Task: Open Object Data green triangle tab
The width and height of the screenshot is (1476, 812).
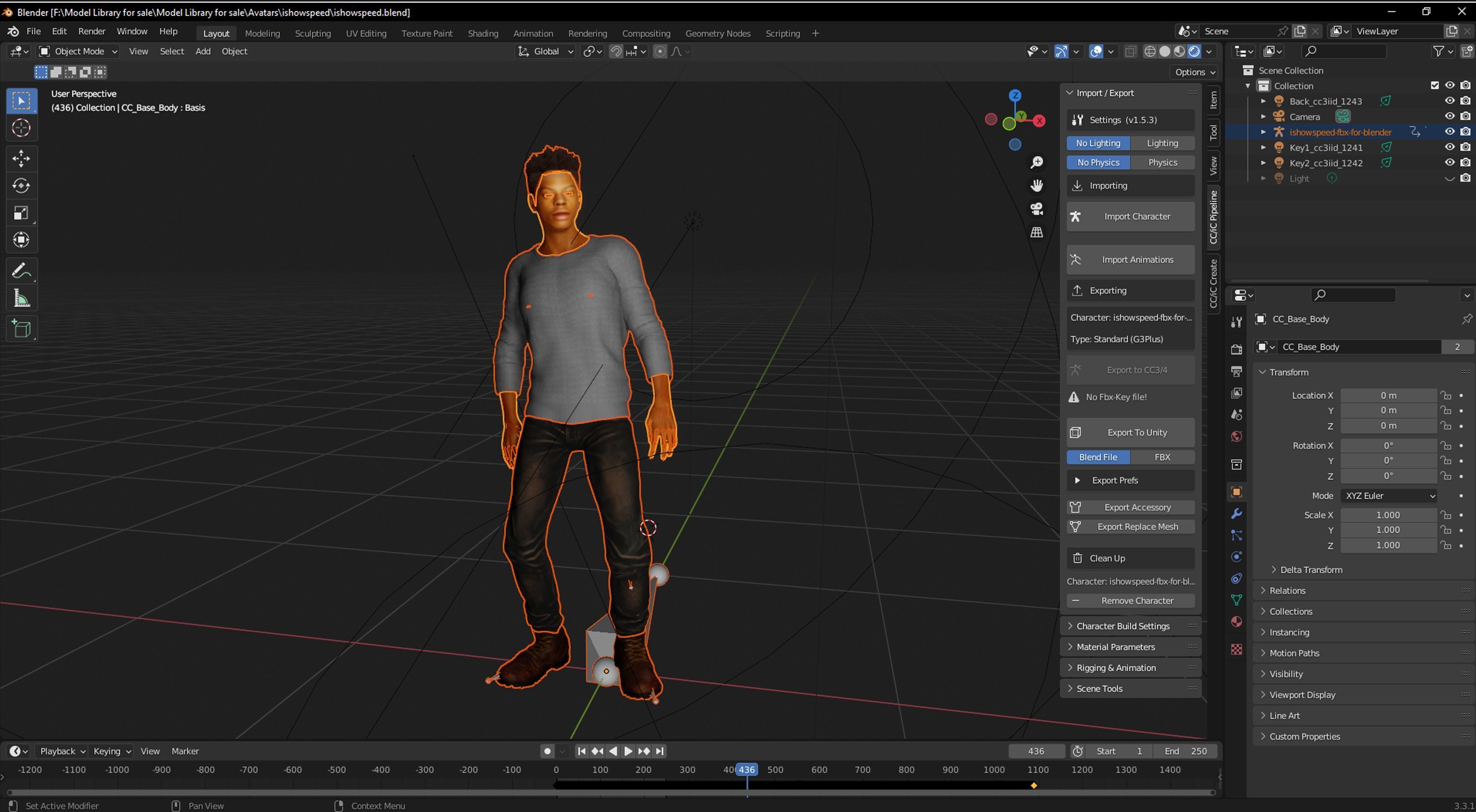Action: [x=1236, y=600]
